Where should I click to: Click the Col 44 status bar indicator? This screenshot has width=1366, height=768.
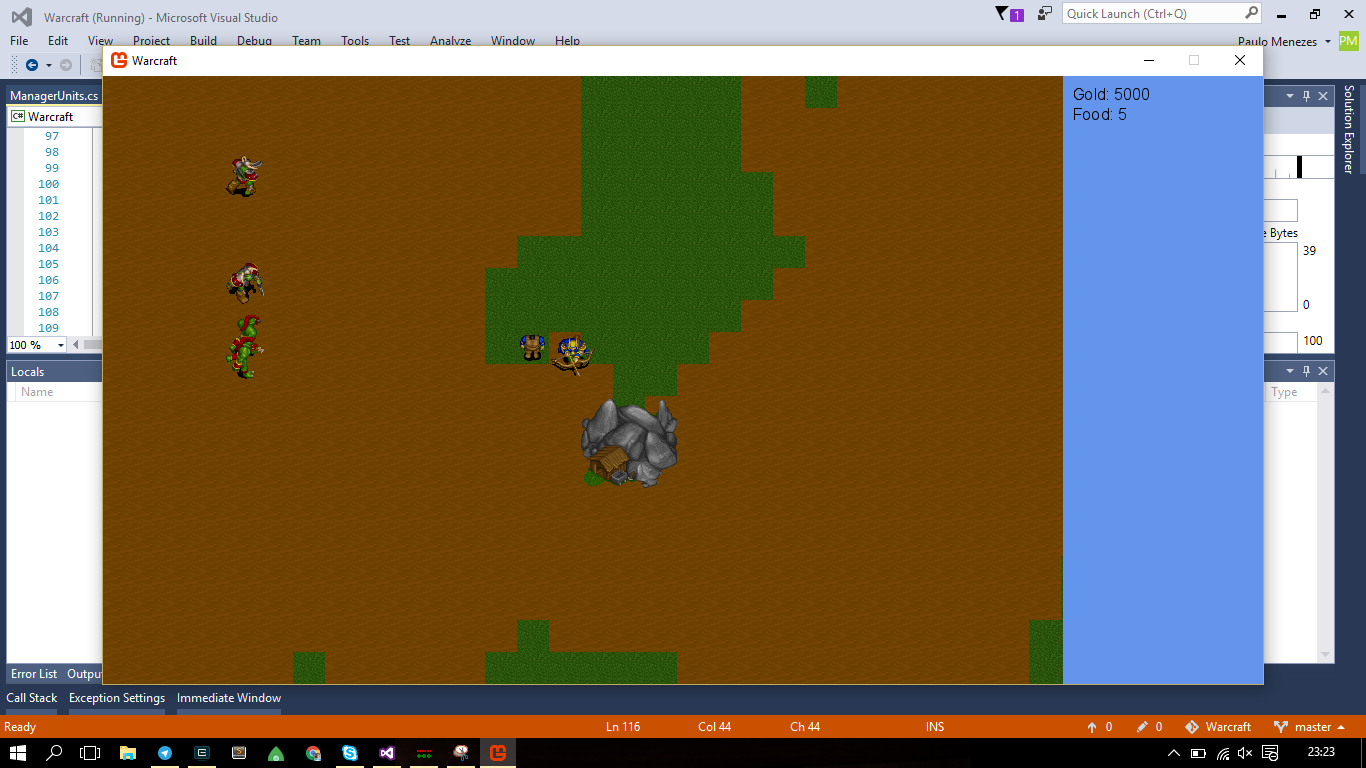tap(714, 727)
